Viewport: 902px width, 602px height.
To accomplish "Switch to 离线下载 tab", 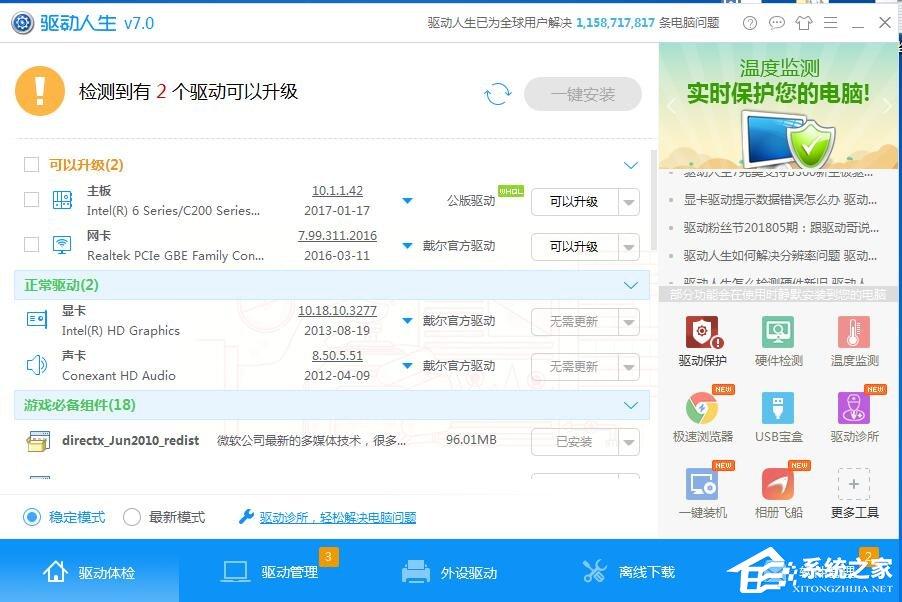I will click(x=630, y=572).
